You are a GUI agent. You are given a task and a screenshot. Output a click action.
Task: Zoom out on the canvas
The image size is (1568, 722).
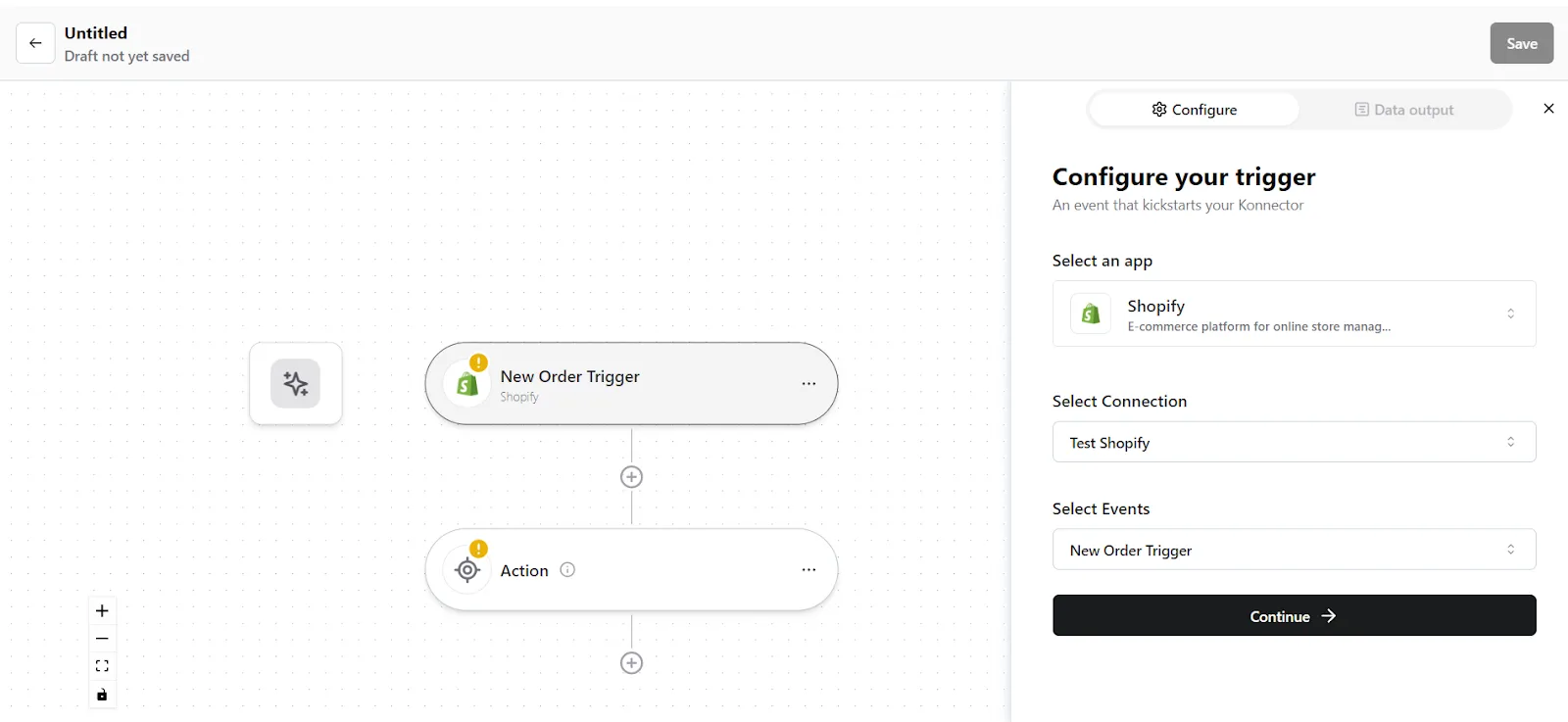click(x=102, y=639)
